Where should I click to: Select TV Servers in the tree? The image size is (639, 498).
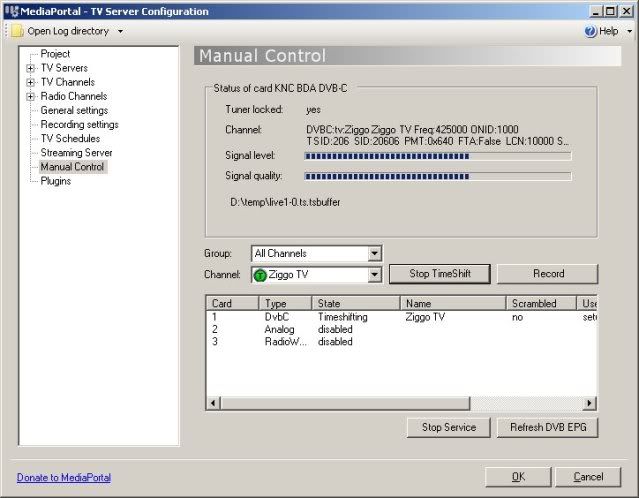click(x=64, y=68)
